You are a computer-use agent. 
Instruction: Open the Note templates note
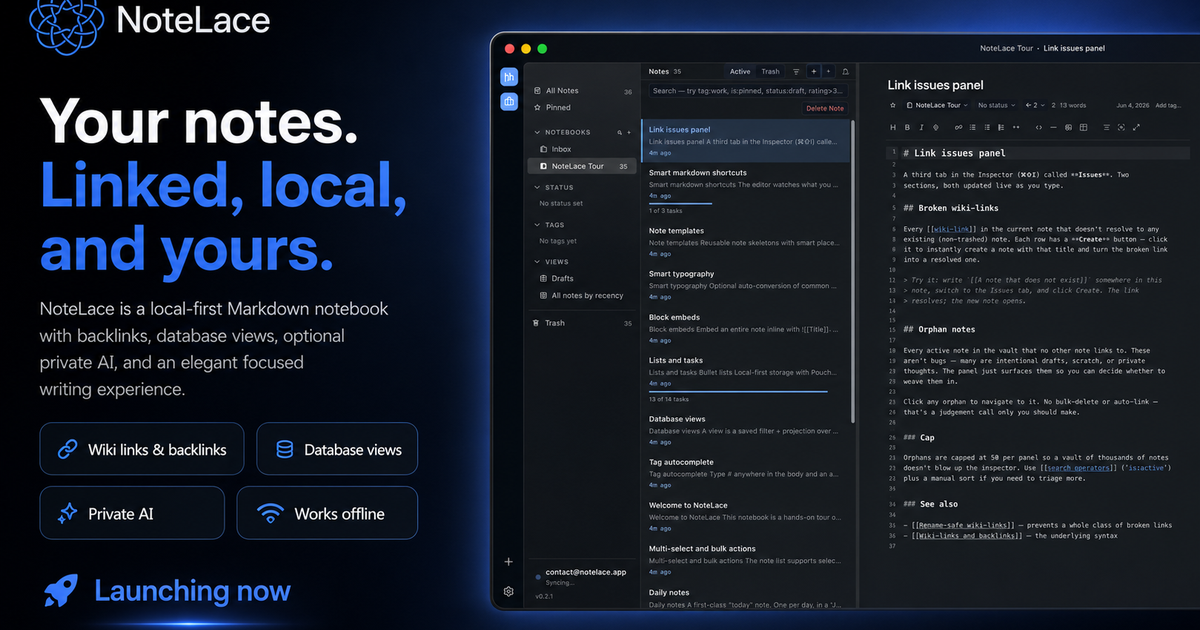click(x=747, y=240)
